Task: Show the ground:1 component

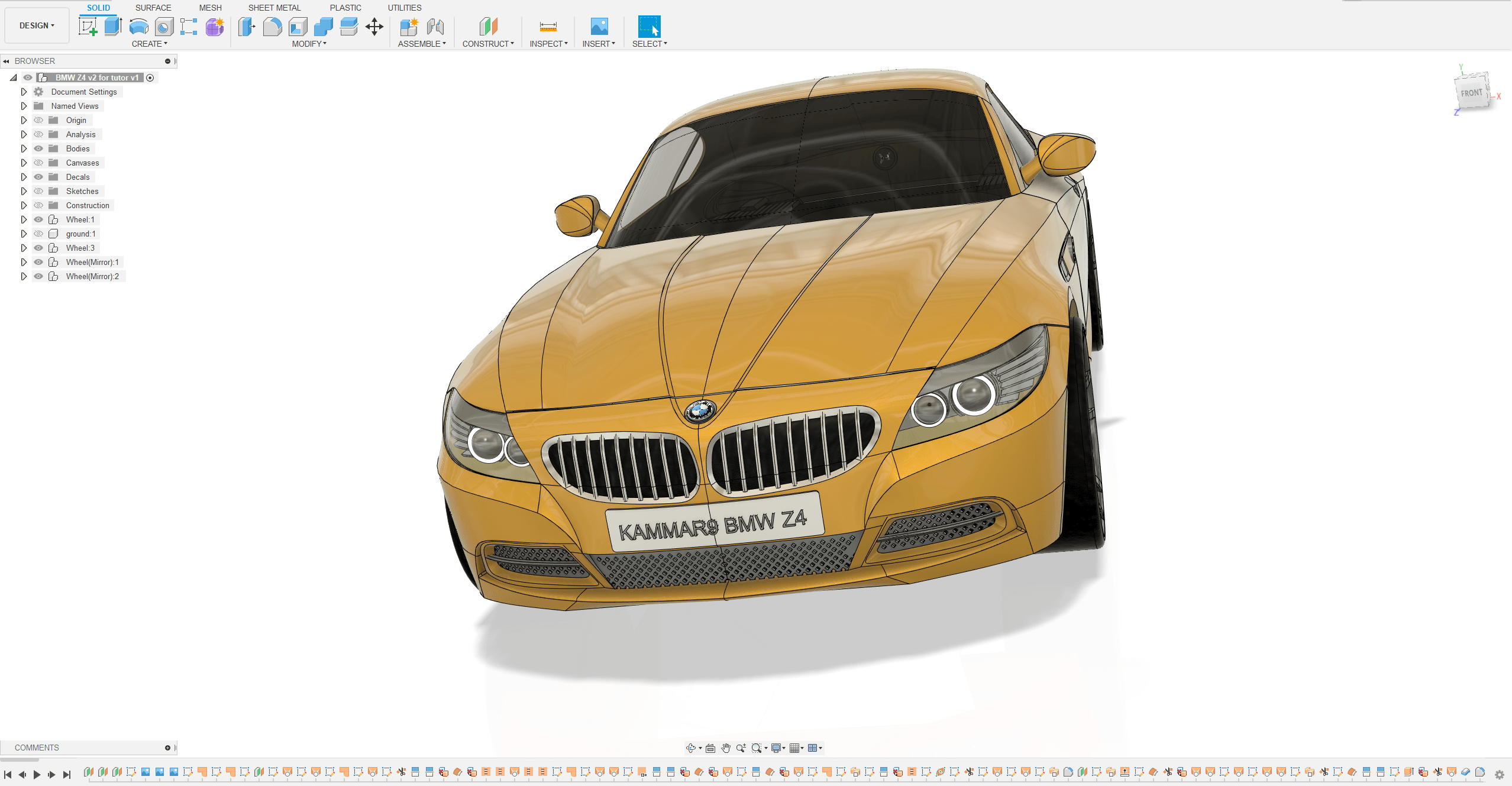Action: click(38, 234)
